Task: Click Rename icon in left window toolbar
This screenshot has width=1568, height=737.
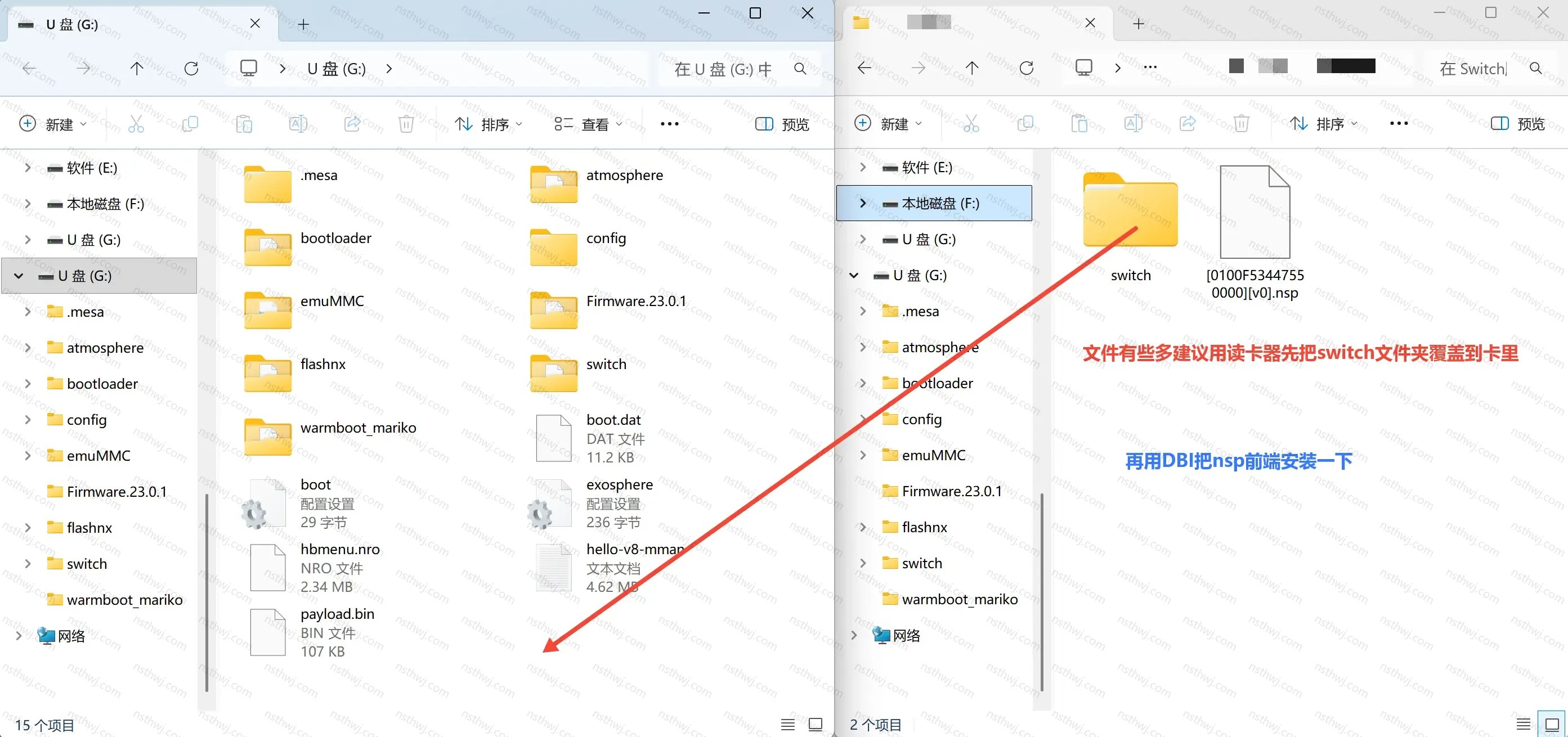Action: pos(298,124)
